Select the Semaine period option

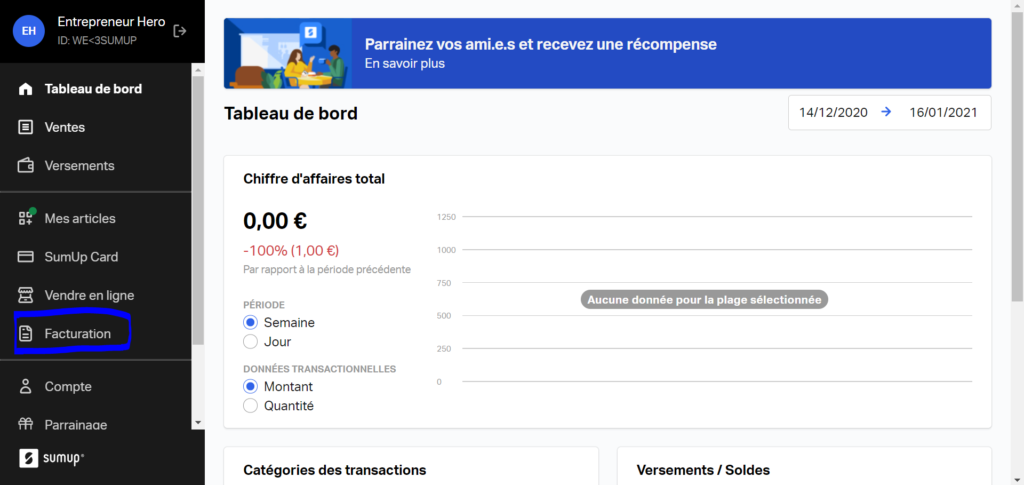point(251,323)
